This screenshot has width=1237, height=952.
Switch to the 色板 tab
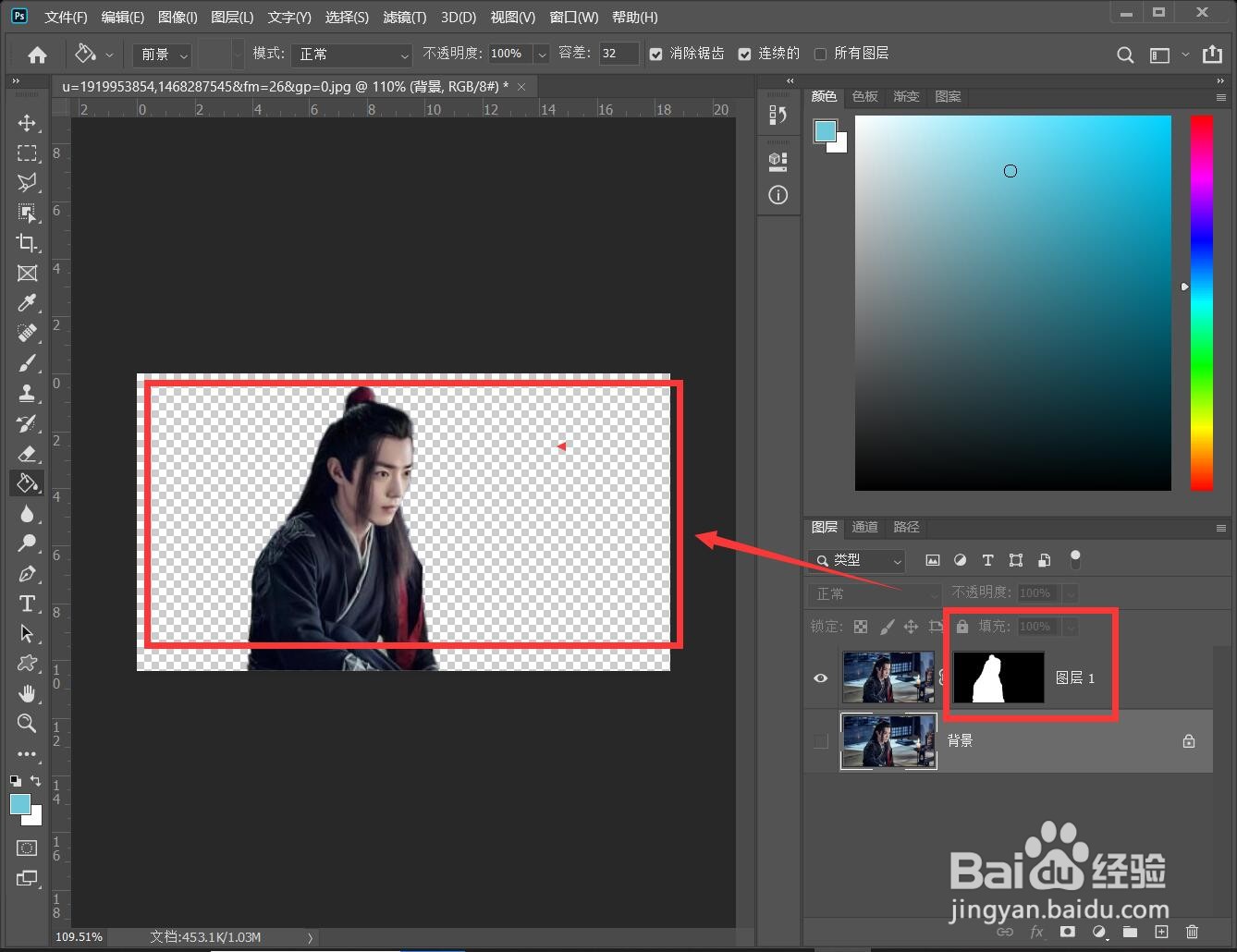coord(865,96)
